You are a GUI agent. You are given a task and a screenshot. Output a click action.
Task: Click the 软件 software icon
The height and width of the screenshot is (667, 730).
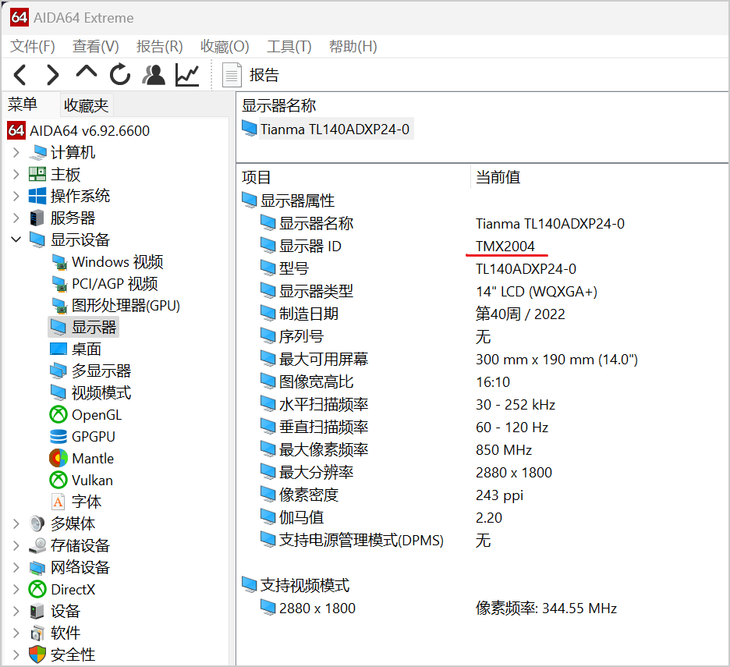pyautogui.click(x=37, y=633)
